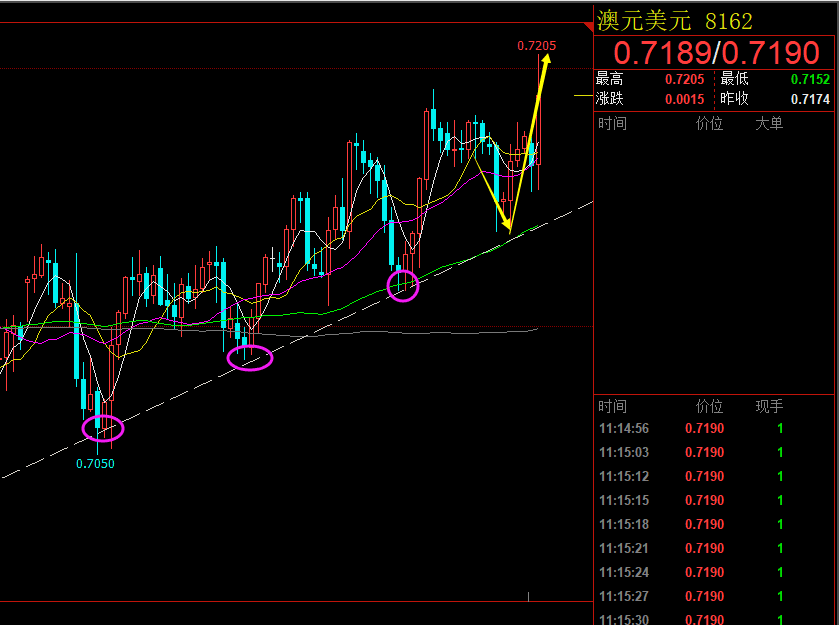Click 价位 header in the 现手 table

(710, 407)
